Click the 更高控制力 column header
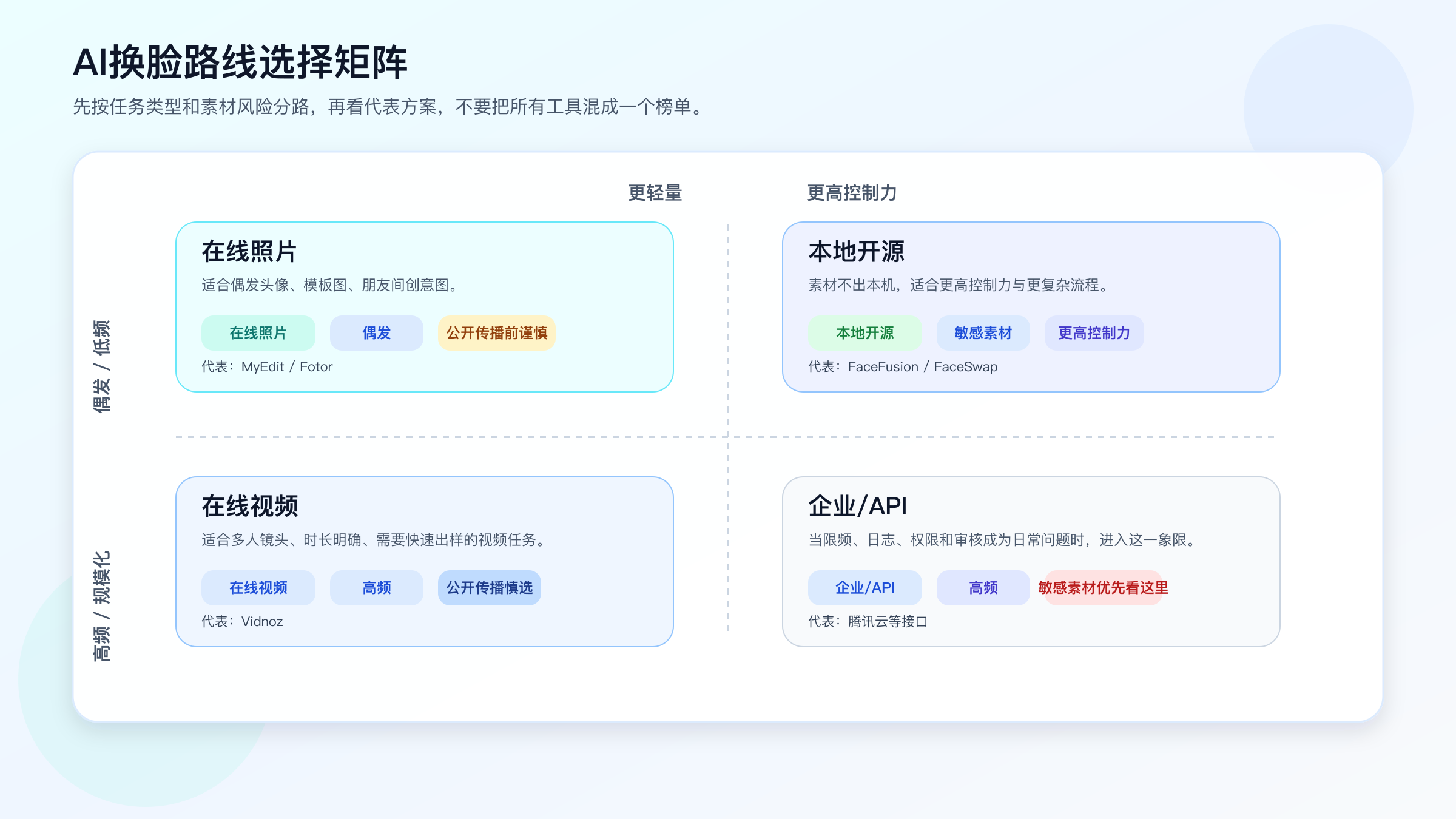 tap(852, 193)
